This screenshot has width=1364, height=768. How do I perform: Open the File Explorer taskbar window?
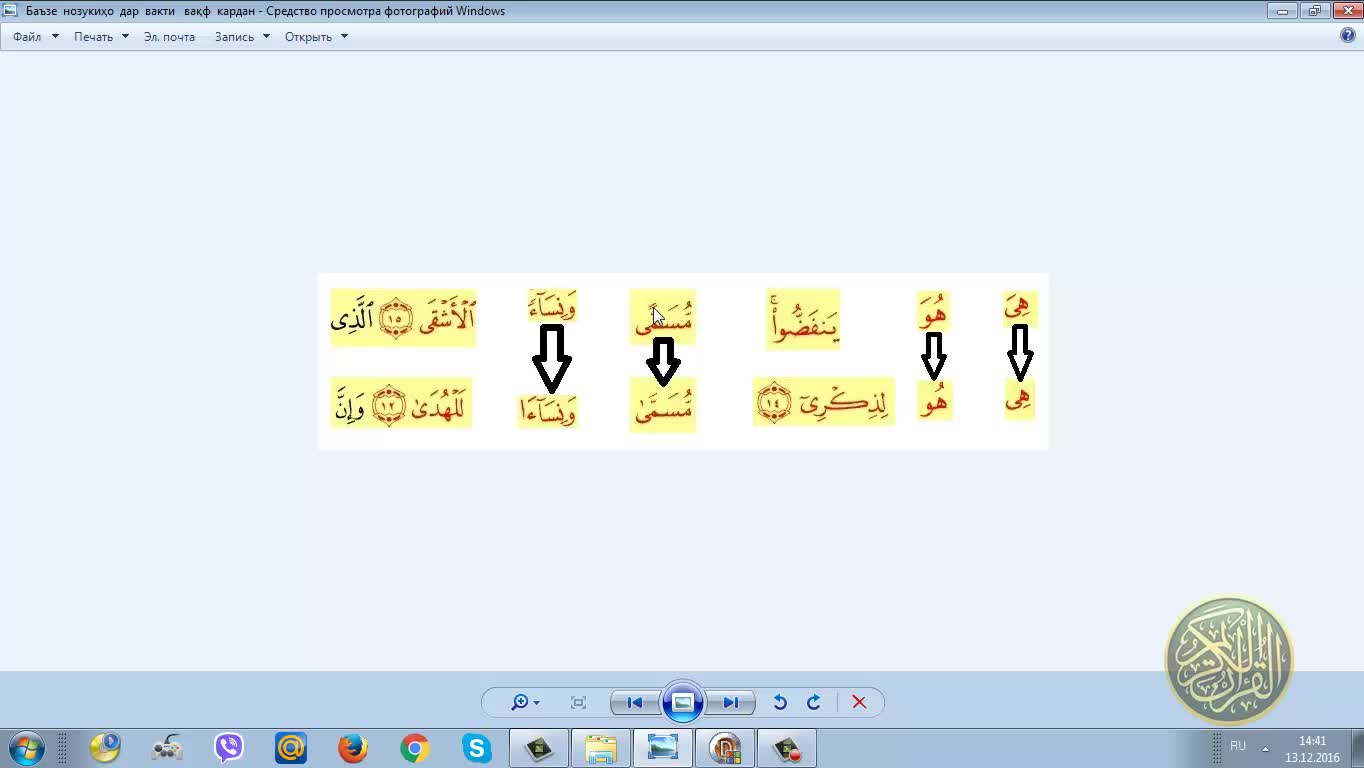[x=601, y=748]
